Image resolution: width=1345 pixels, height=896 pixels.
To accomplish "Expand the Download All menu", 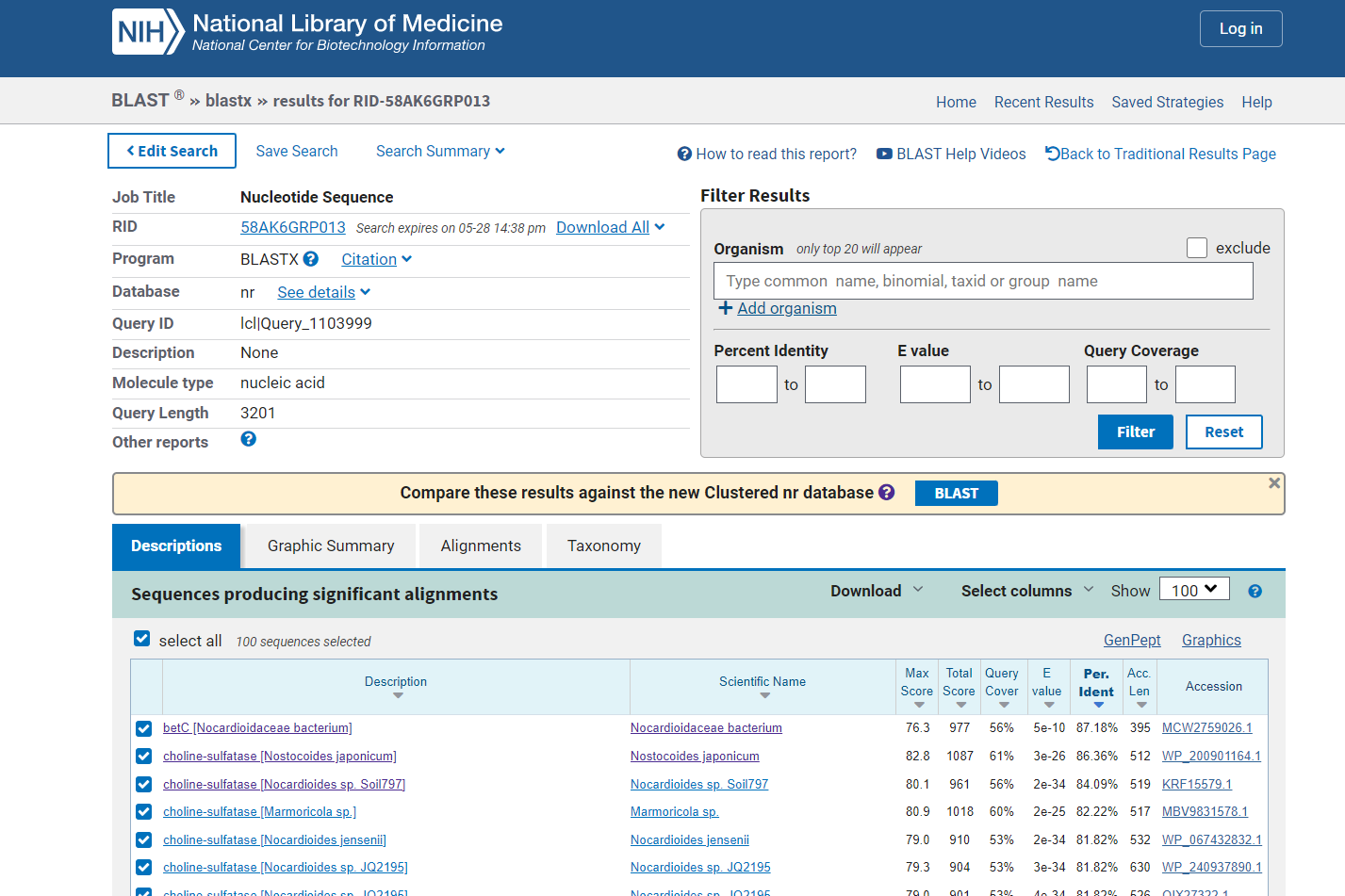I will point(611,227).
